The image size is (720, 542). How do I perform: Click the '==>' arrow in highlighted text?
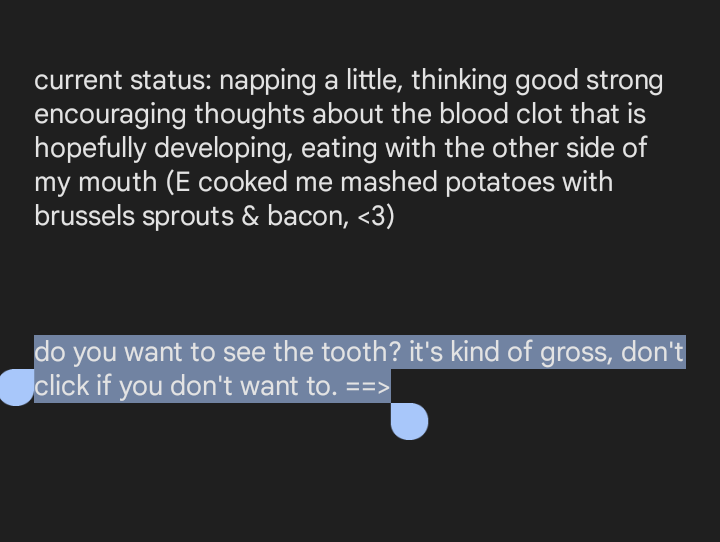368,386
